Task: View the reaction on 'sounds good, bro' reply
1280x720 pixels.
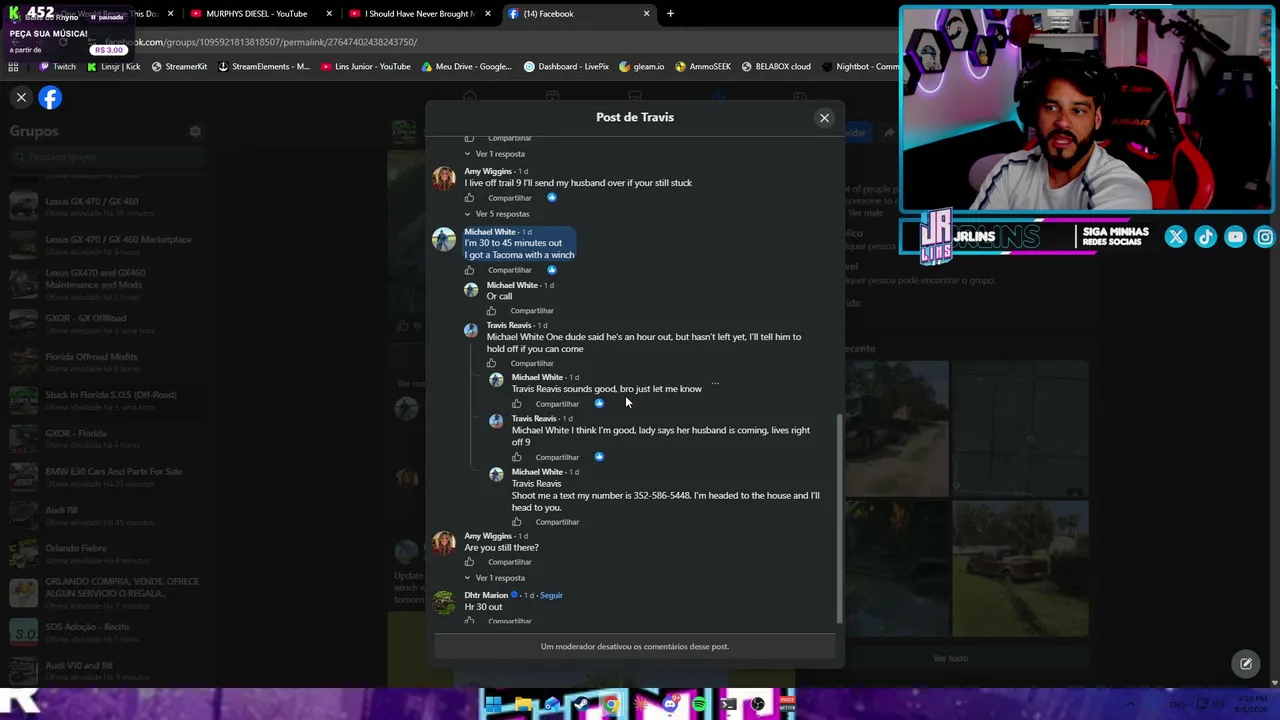Action: [x=599, y=404]
